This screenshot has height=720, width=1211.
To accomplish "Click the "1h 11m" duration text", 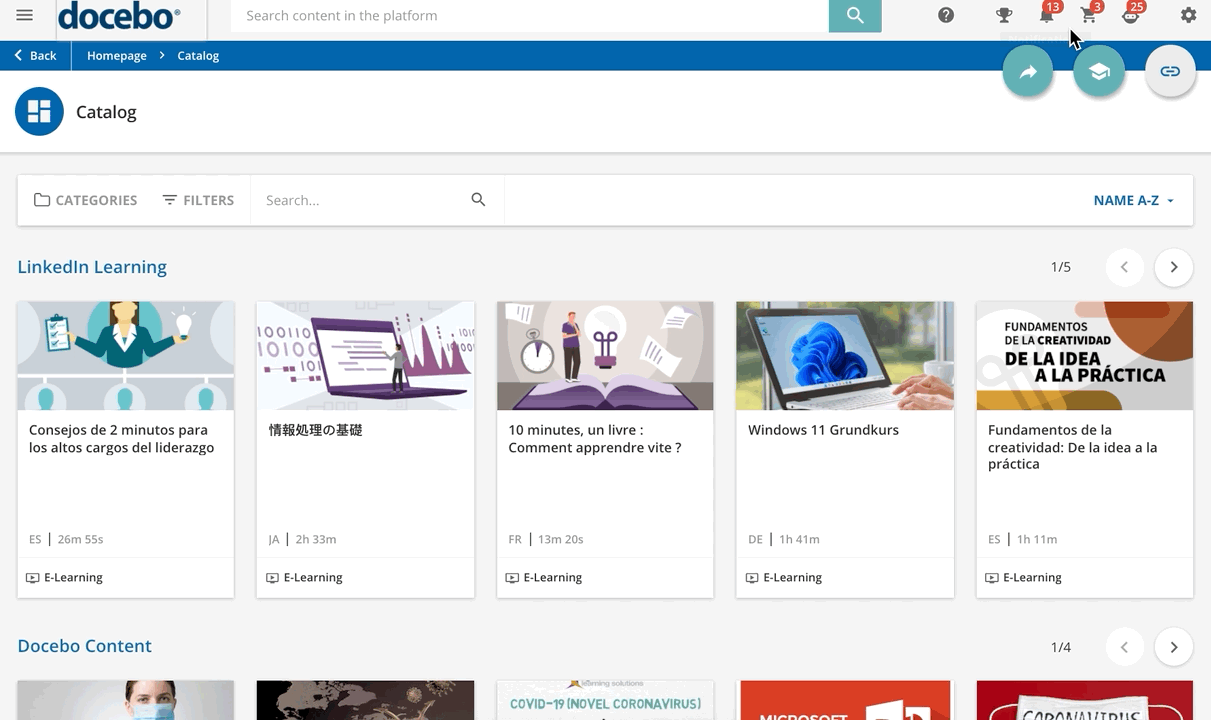I will pyautogui.click(x=1037, y=539).
